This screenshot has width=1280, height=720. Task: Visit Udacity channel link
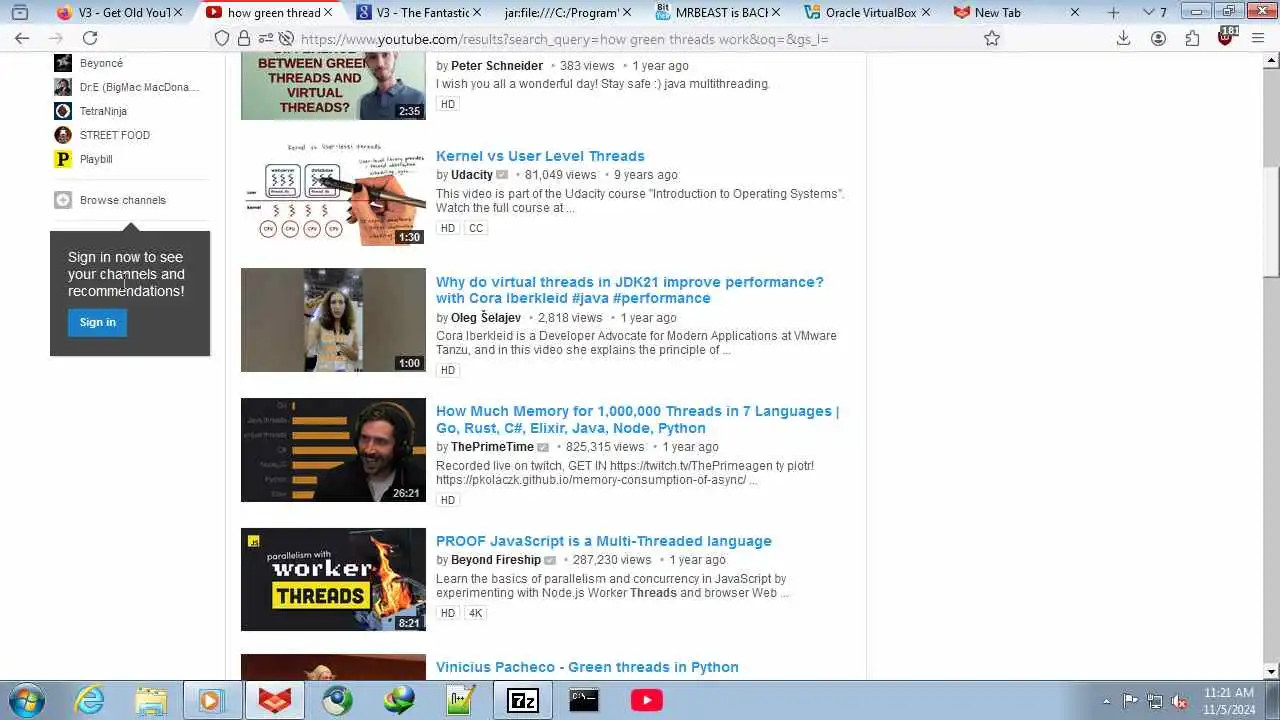click(x=472, y=175)
